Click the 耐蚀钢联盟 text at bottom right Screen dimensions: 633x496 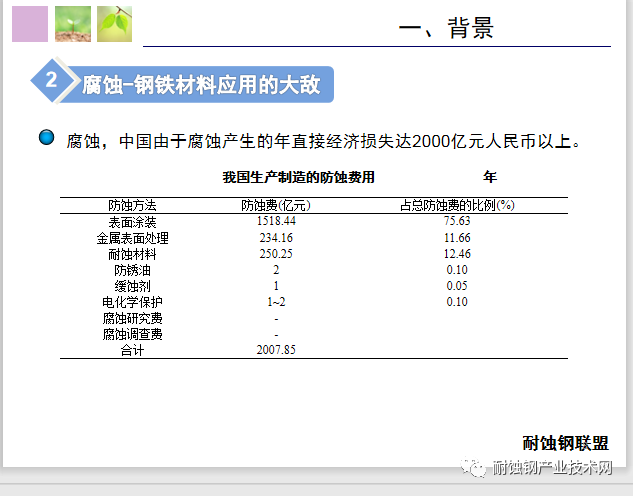(x=565, y=443)
